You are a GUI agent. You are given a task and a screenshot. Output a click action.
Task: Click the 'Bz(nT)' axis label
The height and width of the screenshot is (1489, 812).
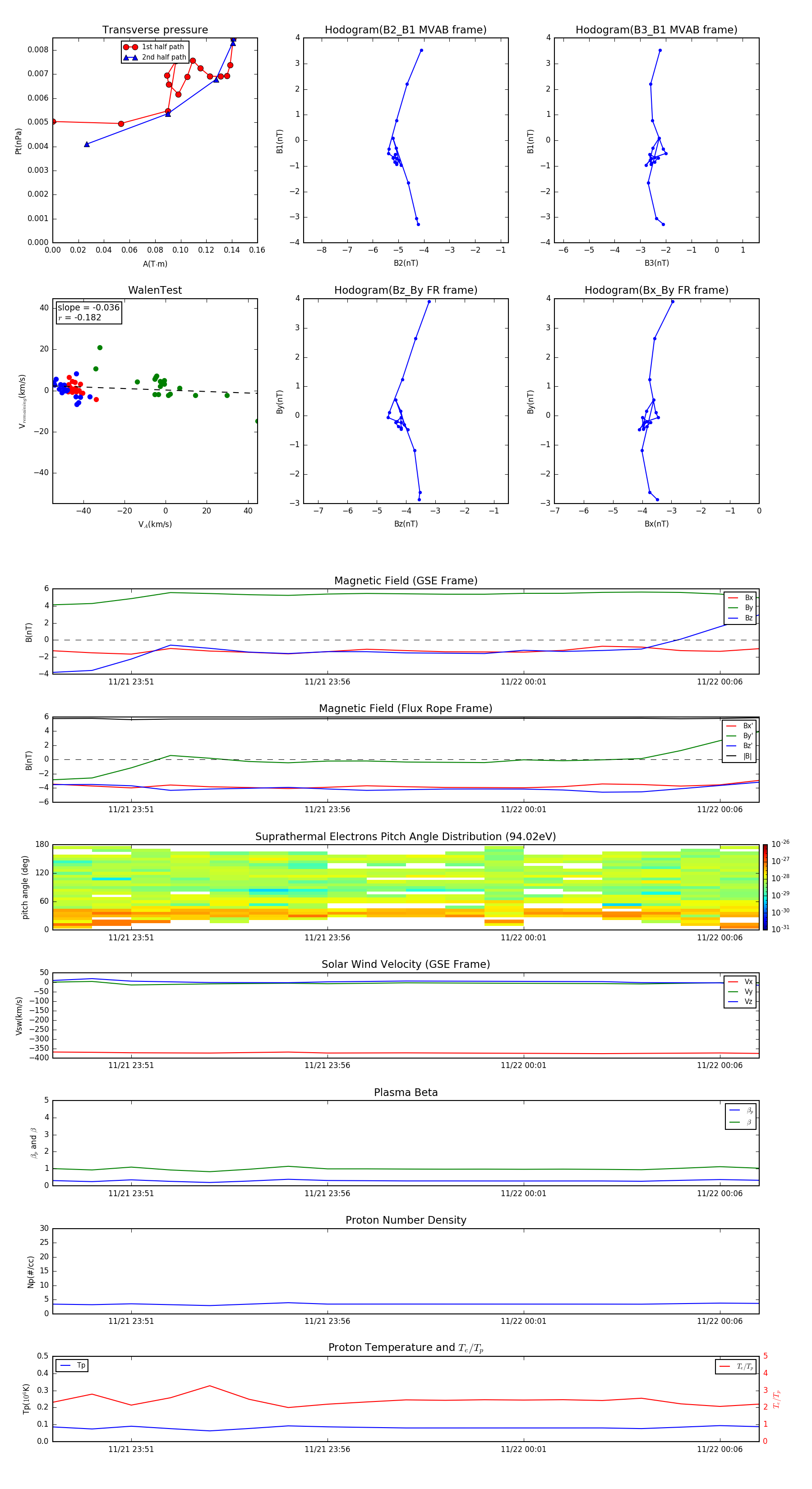point(406,524)
